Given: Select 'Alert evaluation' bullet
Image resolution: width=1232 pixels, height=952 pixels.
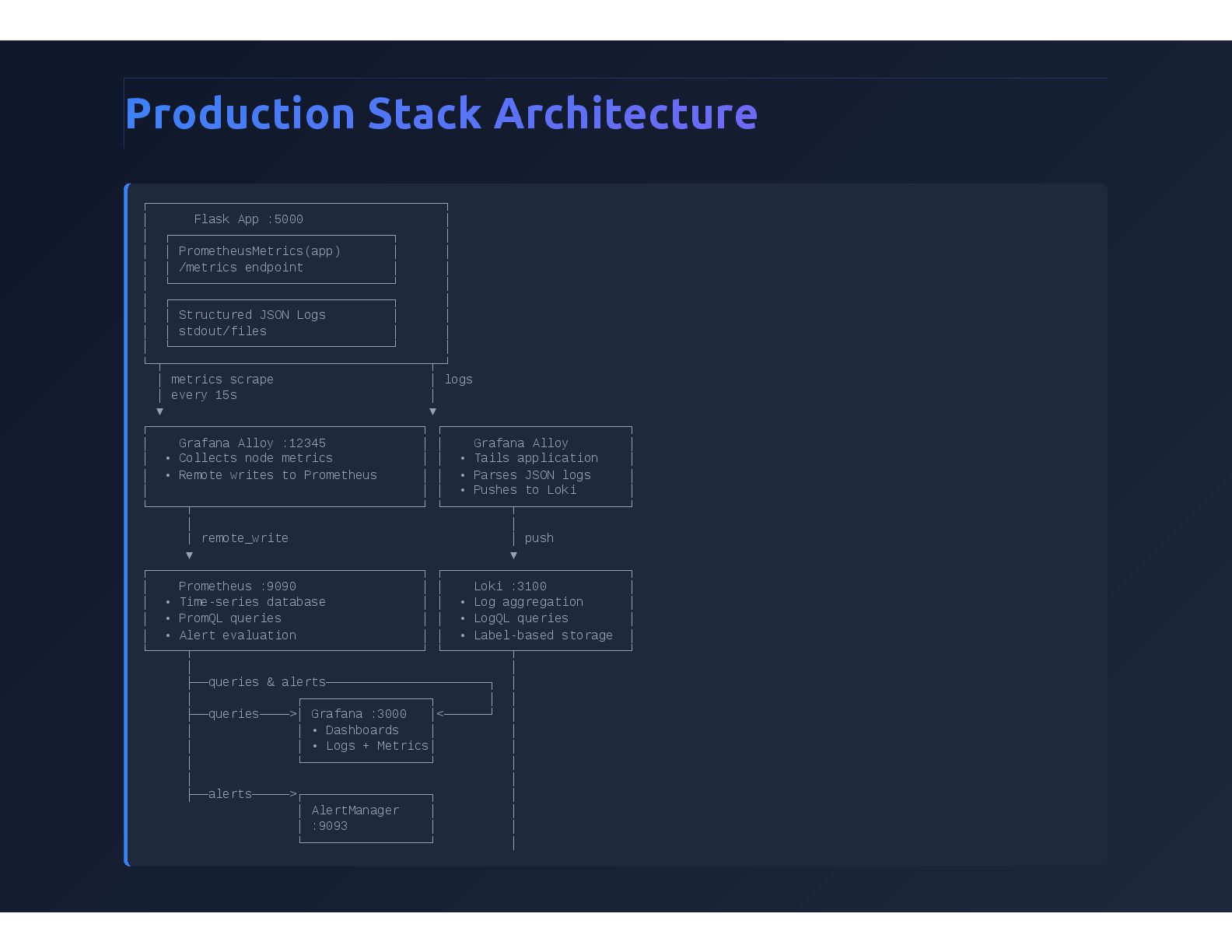Looking at the screenshot, I should pyautogui.click(x=237, y=635).
